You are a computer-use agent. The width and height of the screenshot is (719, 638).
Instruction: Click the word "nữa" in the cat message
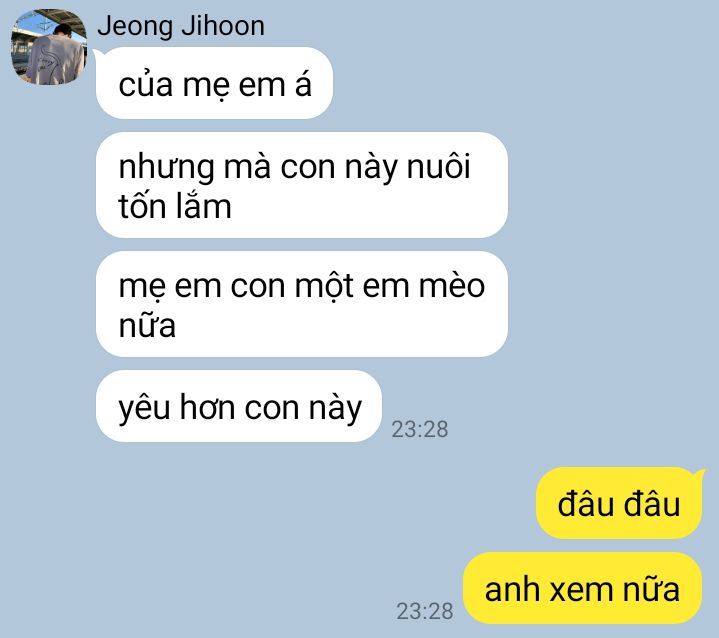[147, 325]
